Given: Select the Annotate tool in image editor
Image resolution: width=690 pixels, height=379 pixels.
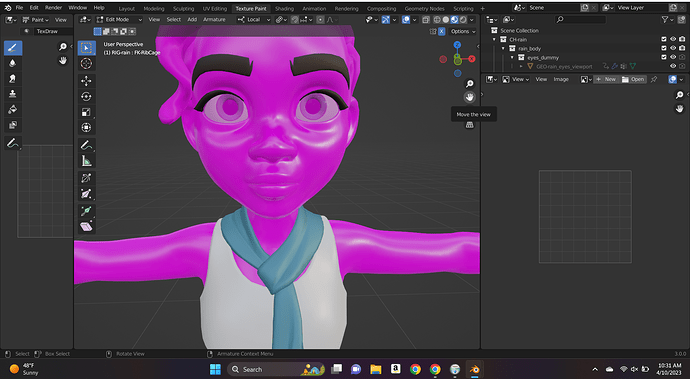Looking at the screenshot, I should (x=13, y=143).
